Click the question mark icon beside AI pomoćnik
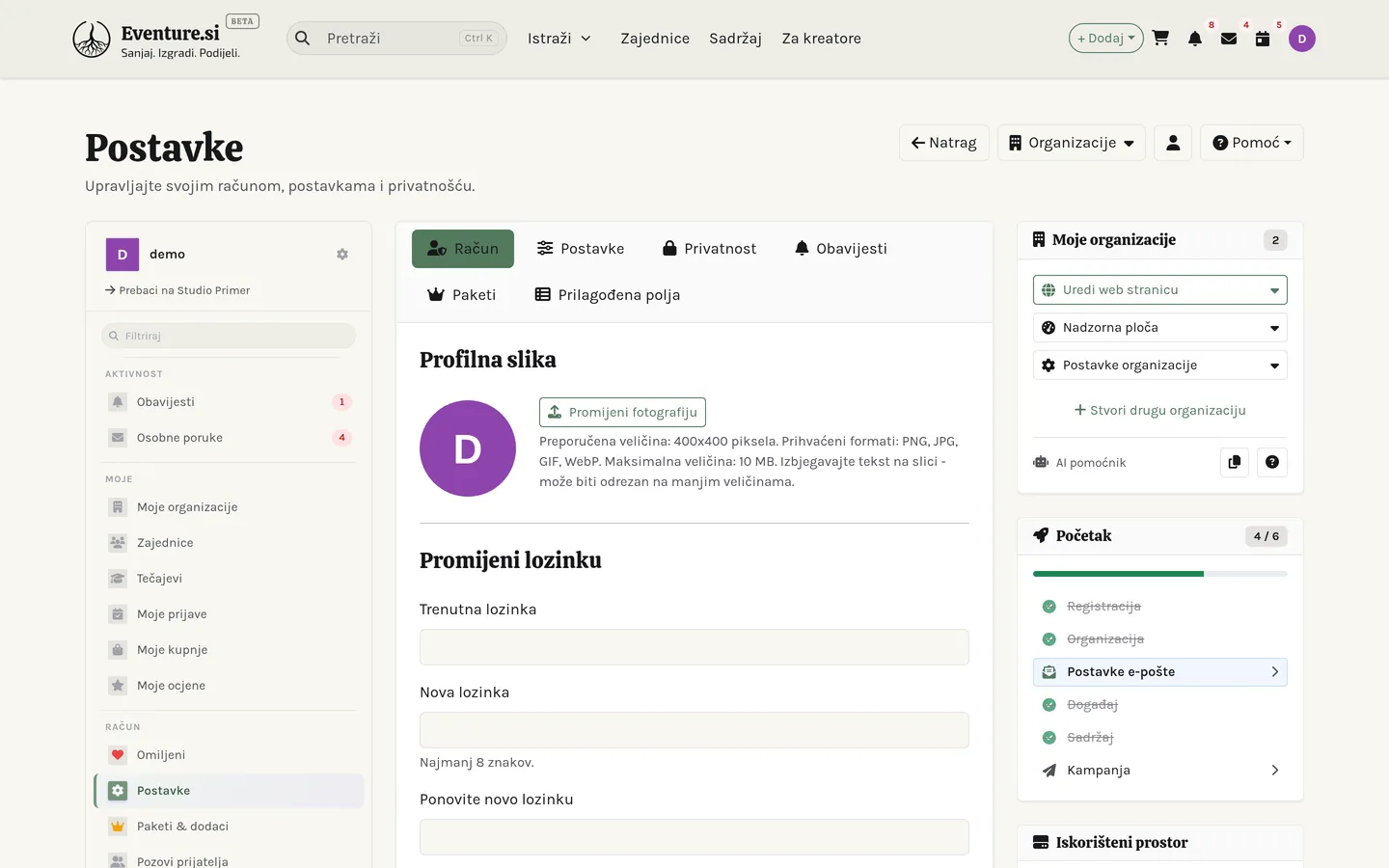 tap(1272, 462)
